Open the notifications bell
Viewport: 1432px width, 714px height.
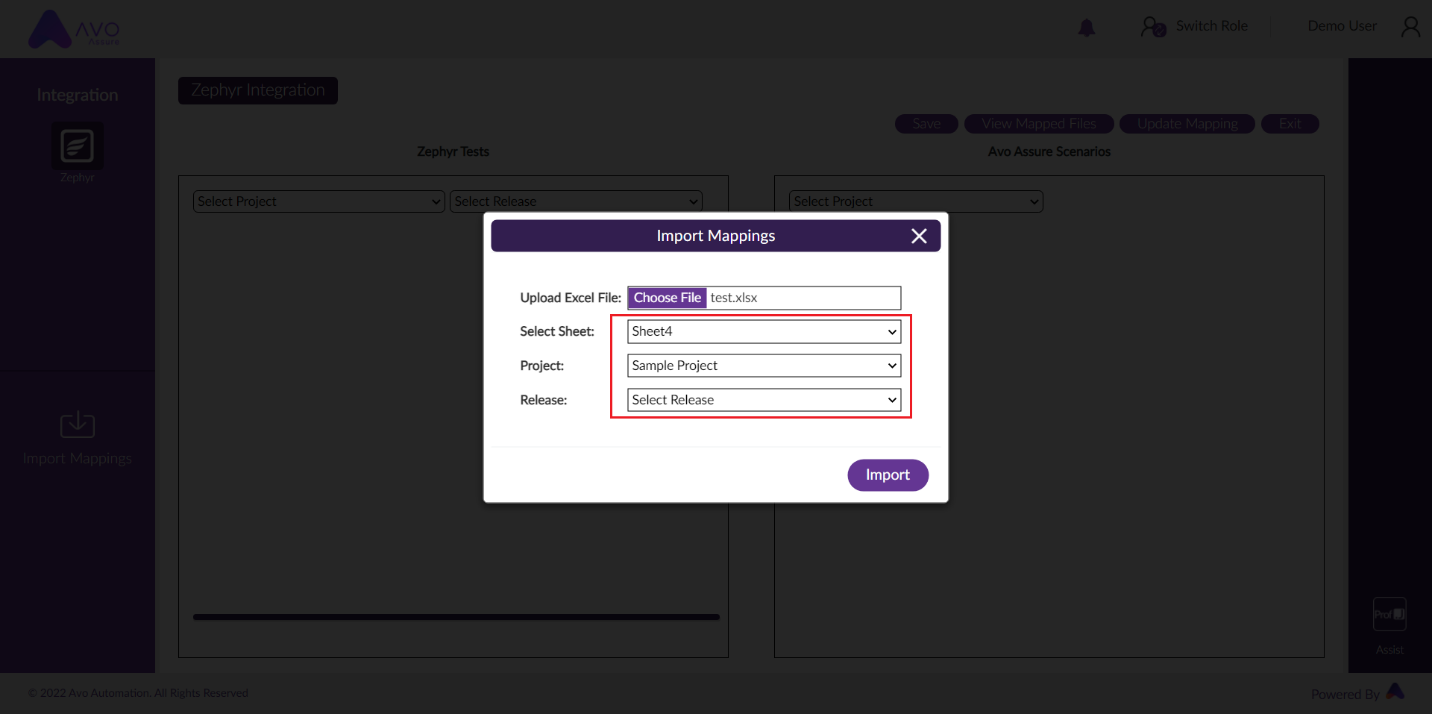(x=1087, y=28)
